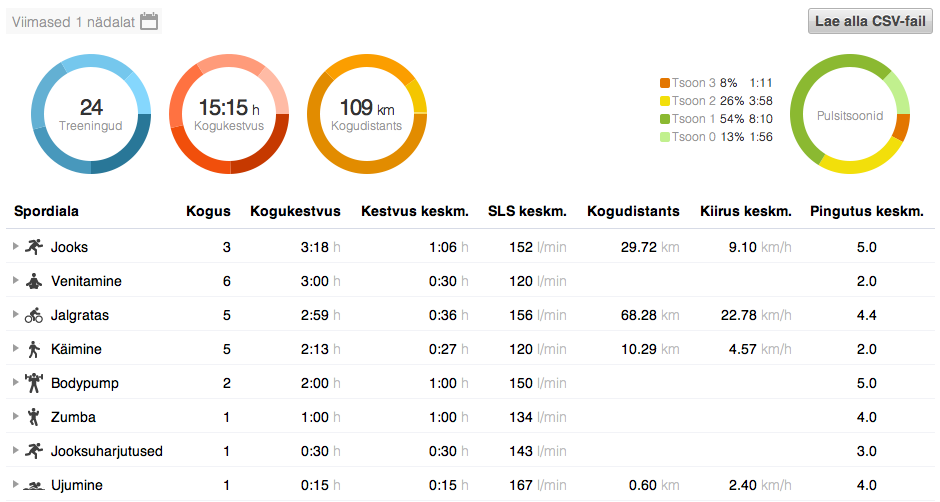940x502 pixels.
Task: Click the weightlifting icon for Bodypump
Action: 35,383
